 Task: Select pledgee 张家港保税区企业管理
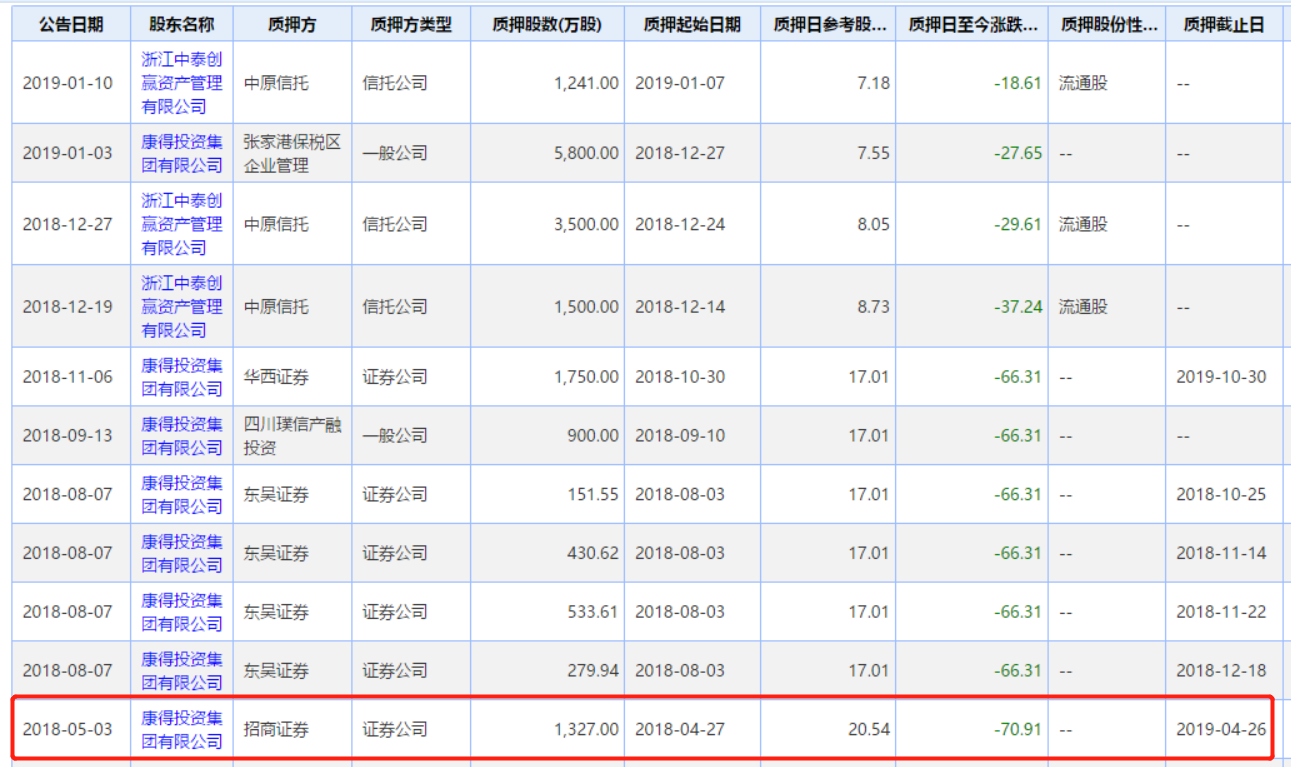(292, 153)
